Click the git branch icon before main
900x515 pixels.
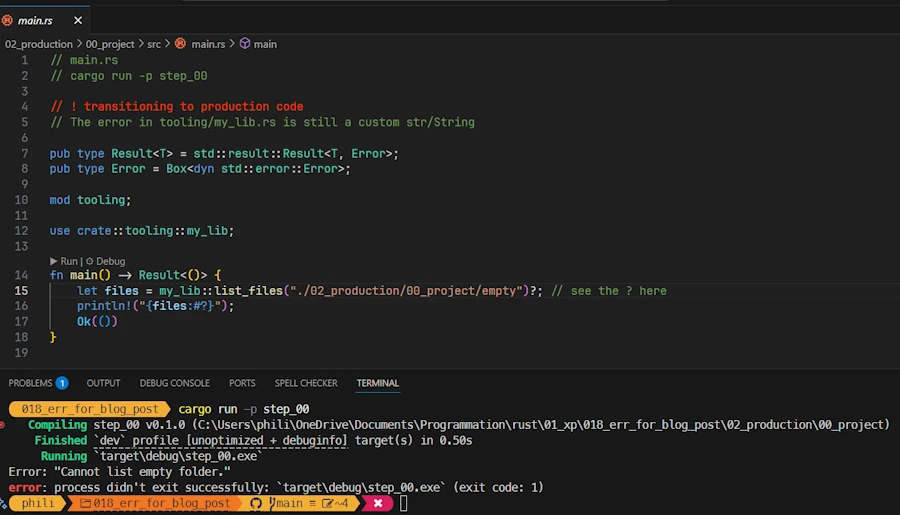coord(272,504)
